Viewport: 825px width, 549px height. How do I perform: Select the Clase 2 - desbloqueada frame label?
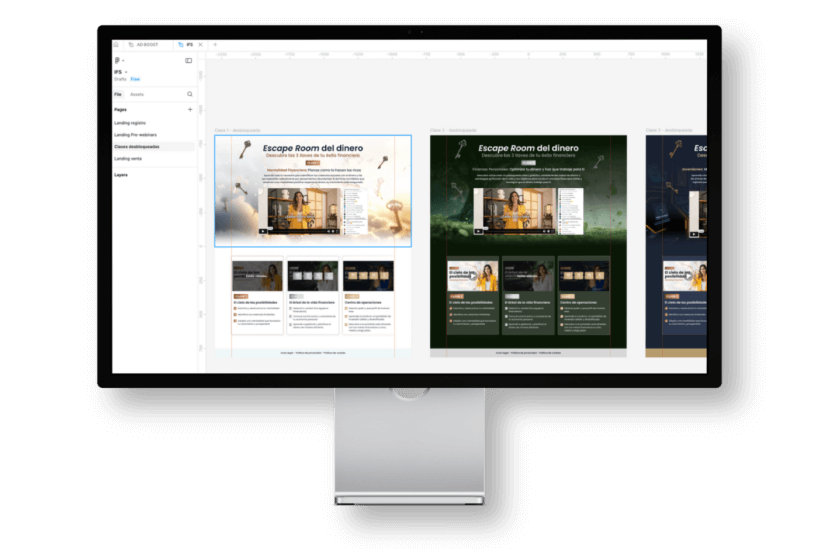(453, 130)
